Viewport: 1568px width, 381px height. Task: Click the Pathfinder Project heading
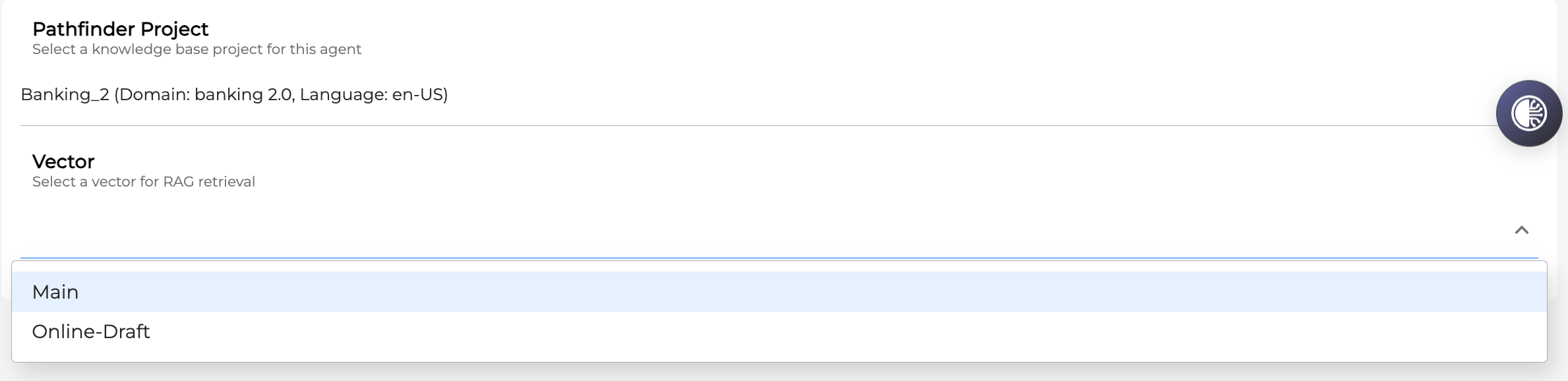[121, 28]
